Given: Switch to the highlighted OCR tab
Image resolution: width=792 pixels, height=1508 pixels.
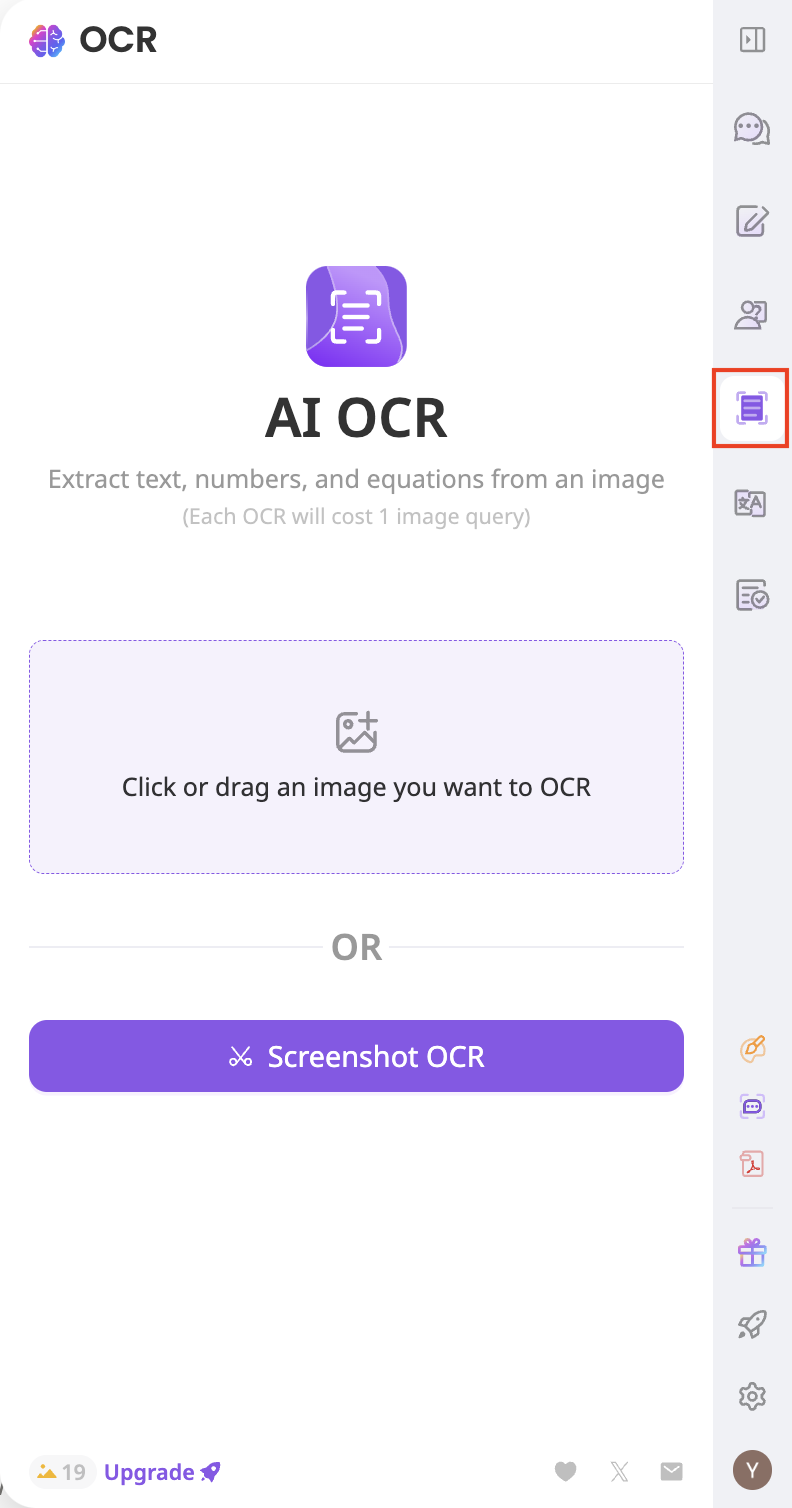Looking at the screenshot, I should point(751,408).
